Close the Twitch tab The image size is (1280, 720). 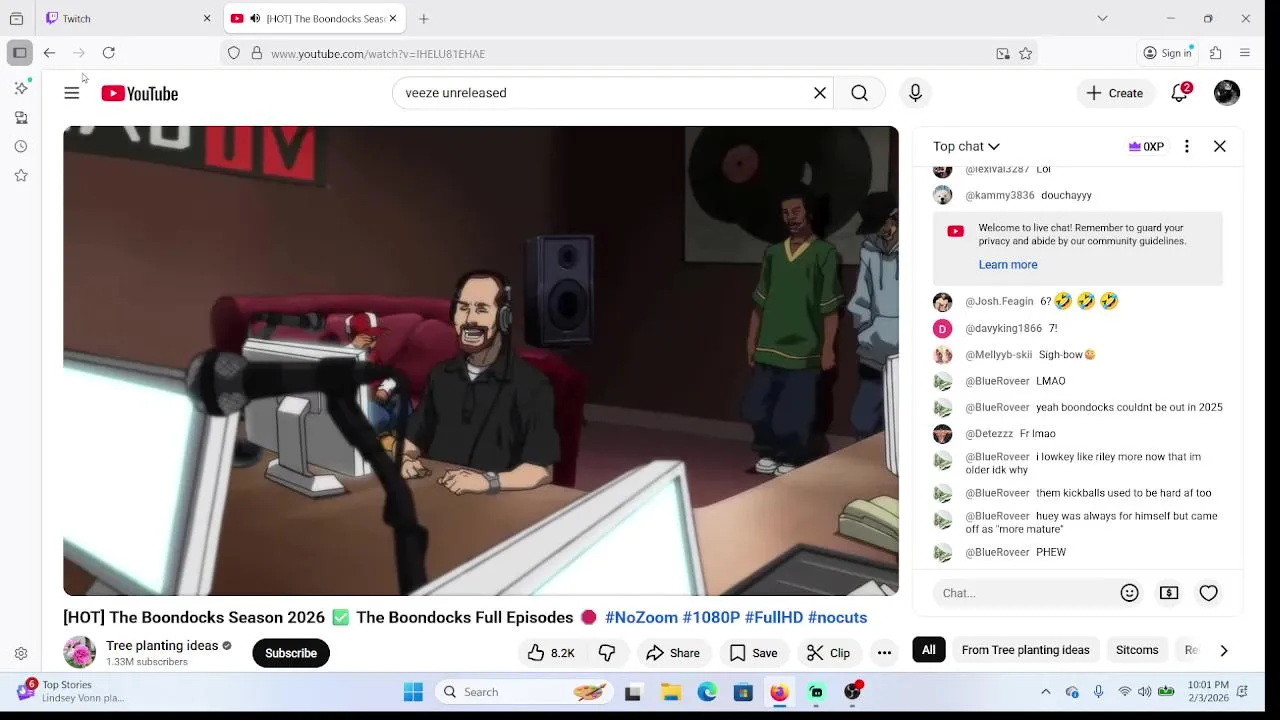pos(207,18)
